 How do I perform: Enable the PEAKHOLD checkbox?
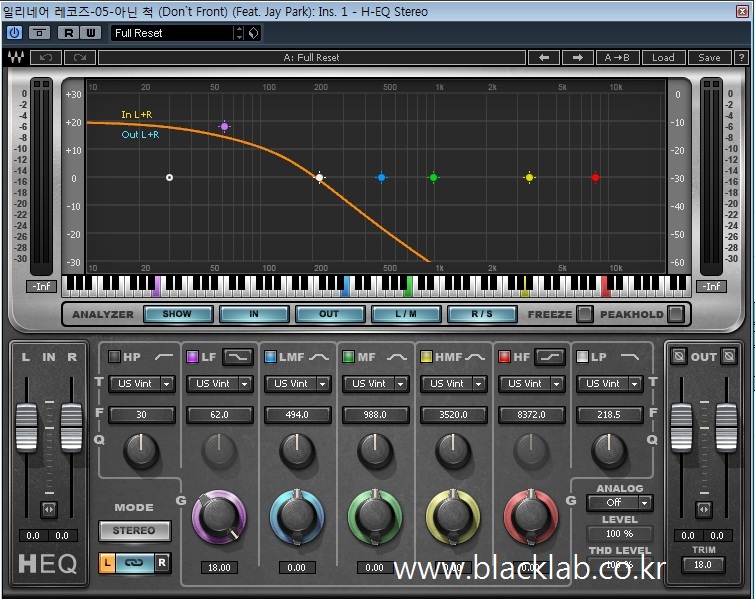click(x=676, y=314)
